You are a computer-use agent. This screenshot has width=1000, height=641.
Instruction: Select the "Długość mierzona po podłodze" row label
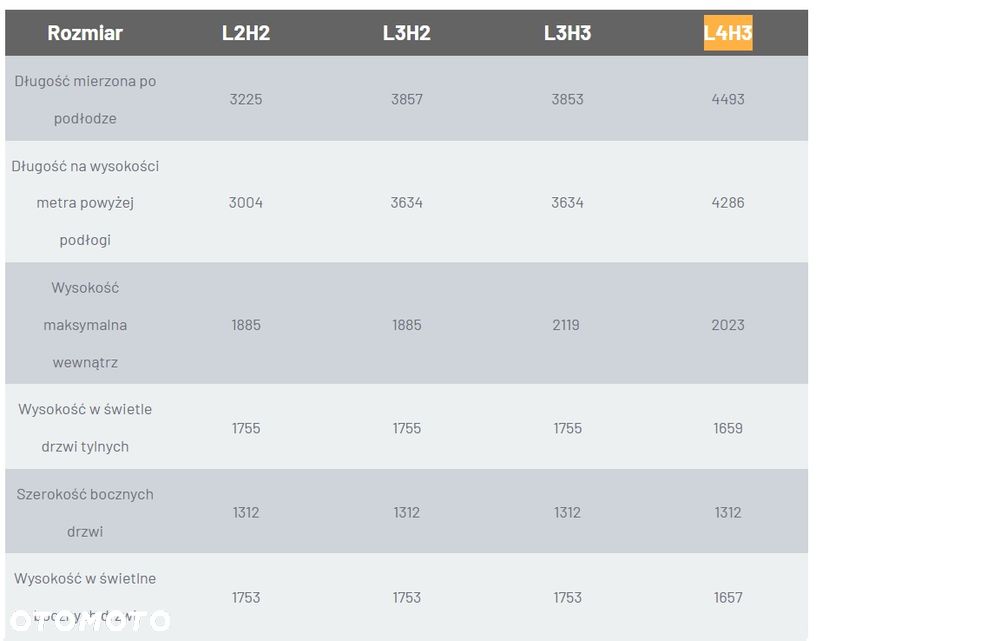[85, 99]
